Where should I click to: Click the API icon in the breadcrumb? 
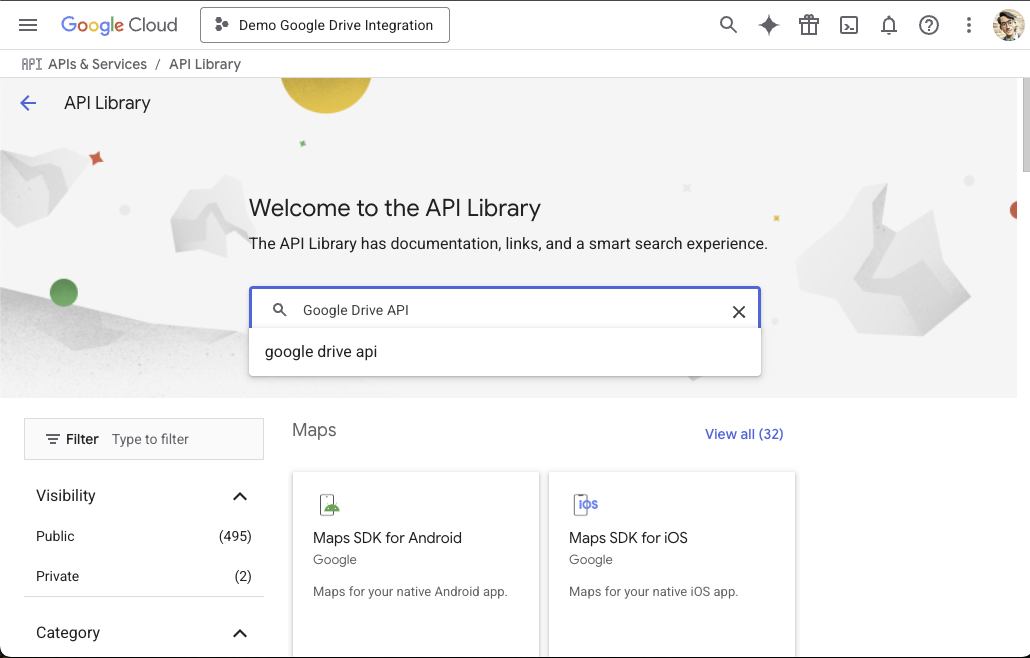click(x=32, y=64)
